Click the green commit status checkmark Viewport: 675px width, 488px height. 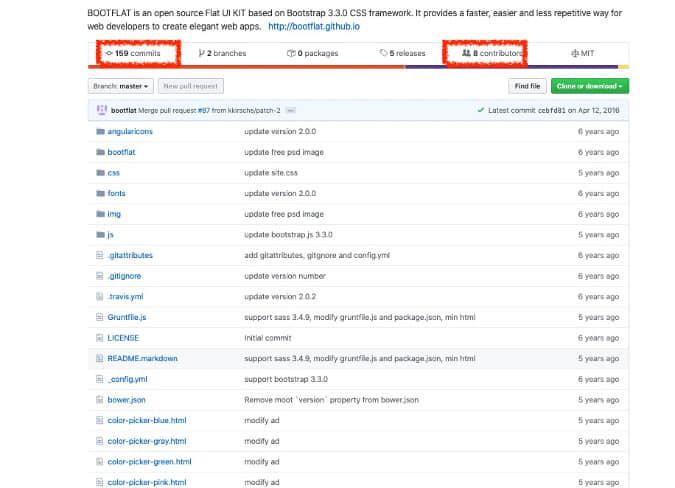coord(481,110)
